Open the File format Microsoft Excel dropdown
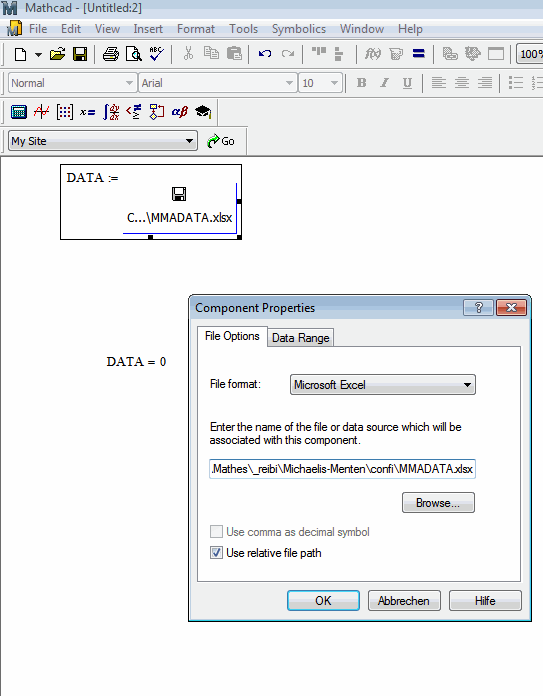 pos(383,384)
